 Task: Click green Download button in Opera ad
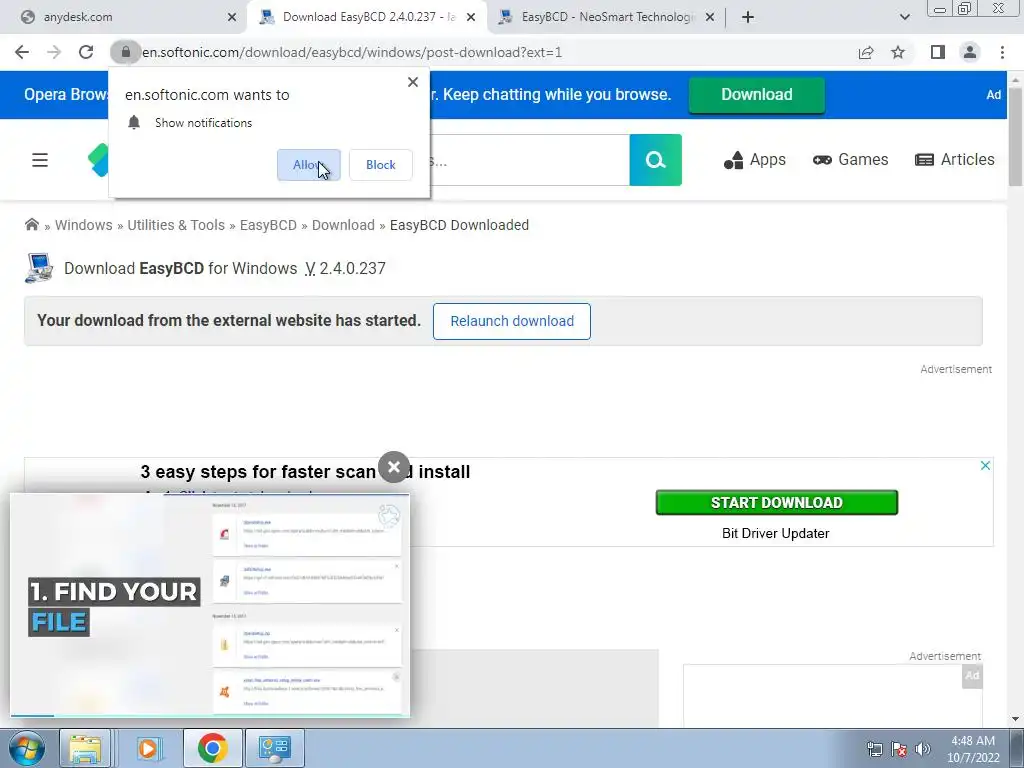[757, 95]
